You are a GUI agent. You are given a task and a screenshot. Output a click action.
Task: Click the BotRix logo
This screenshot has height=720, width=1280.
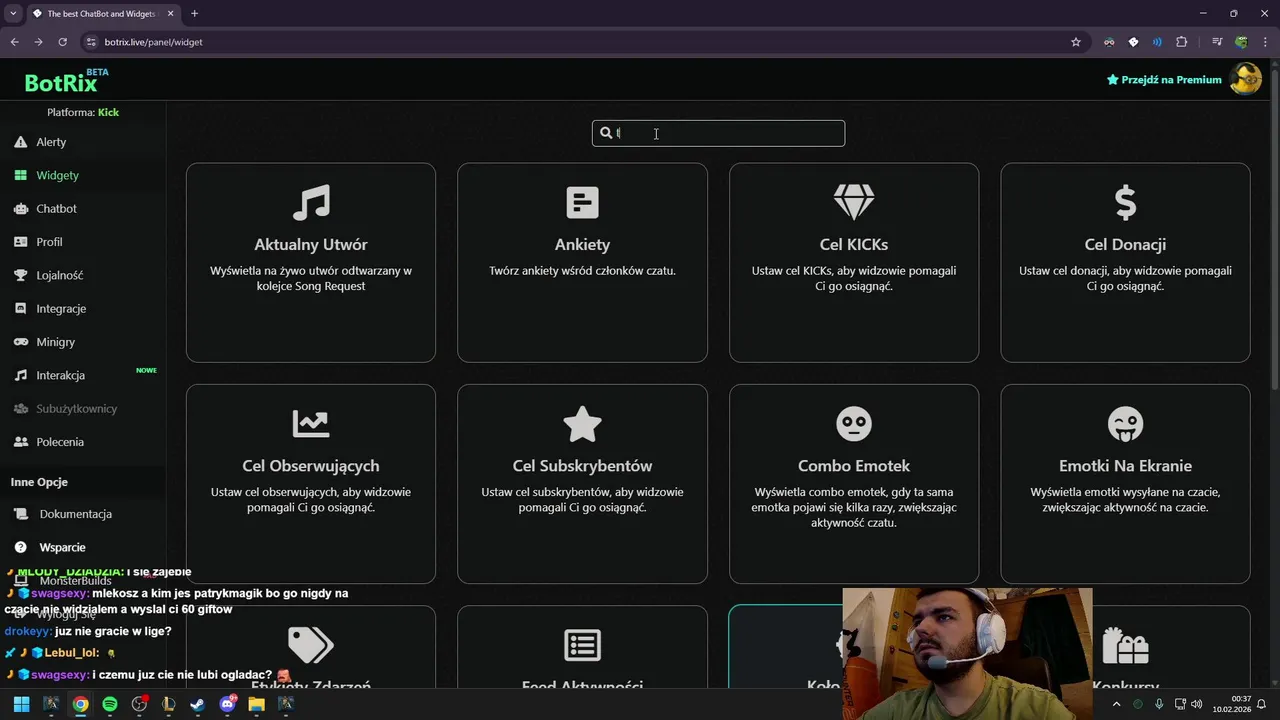click(x=66, y=81)
